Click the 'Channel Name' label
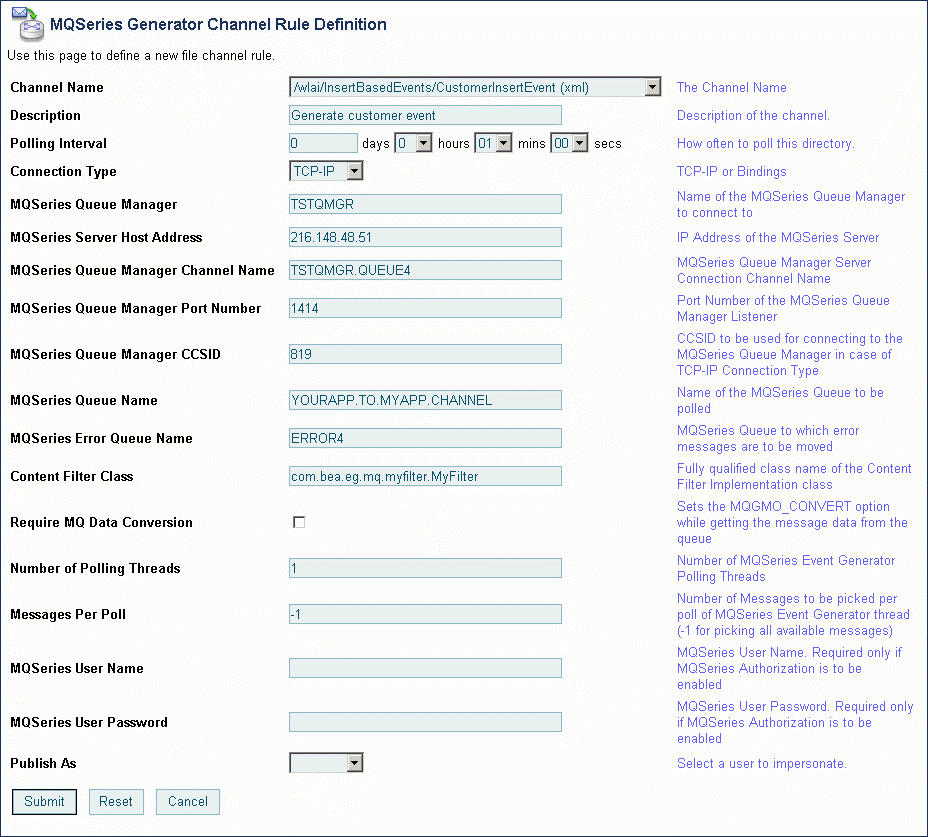928x837 pixels. click(x=57, y=88)
